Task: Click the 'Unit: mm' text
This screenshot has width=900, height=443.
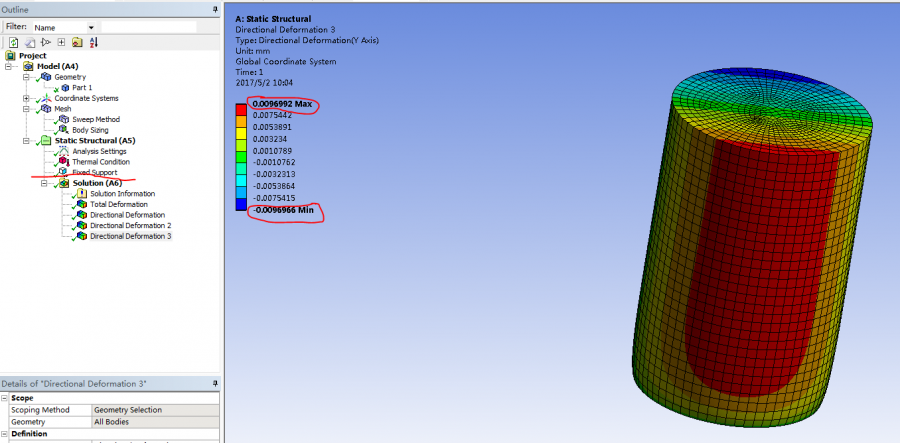Action: coord(252,51)
